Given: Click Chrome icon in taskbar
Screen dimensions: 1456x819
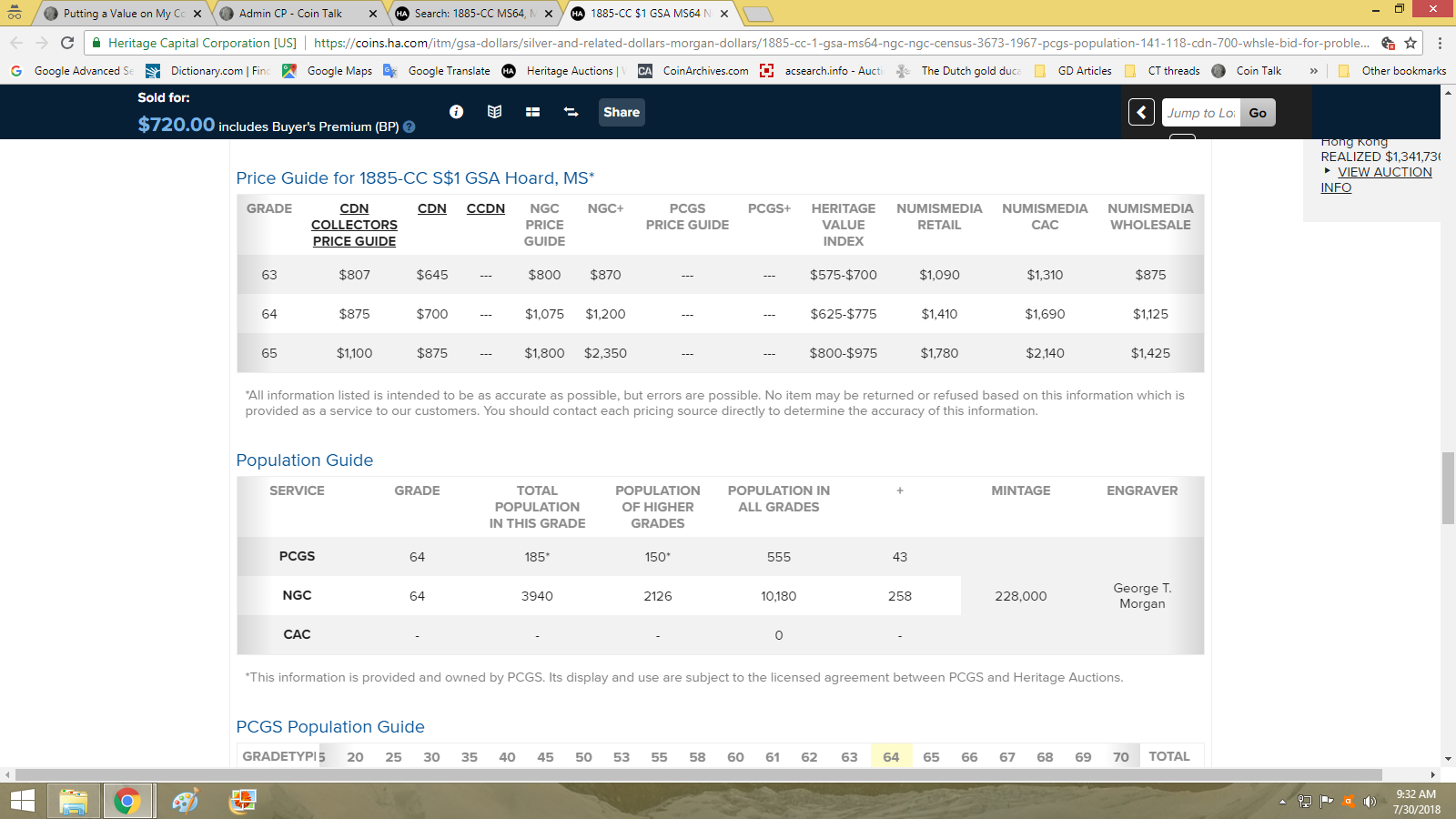Looking at the screenshot, I should point(127,801).
